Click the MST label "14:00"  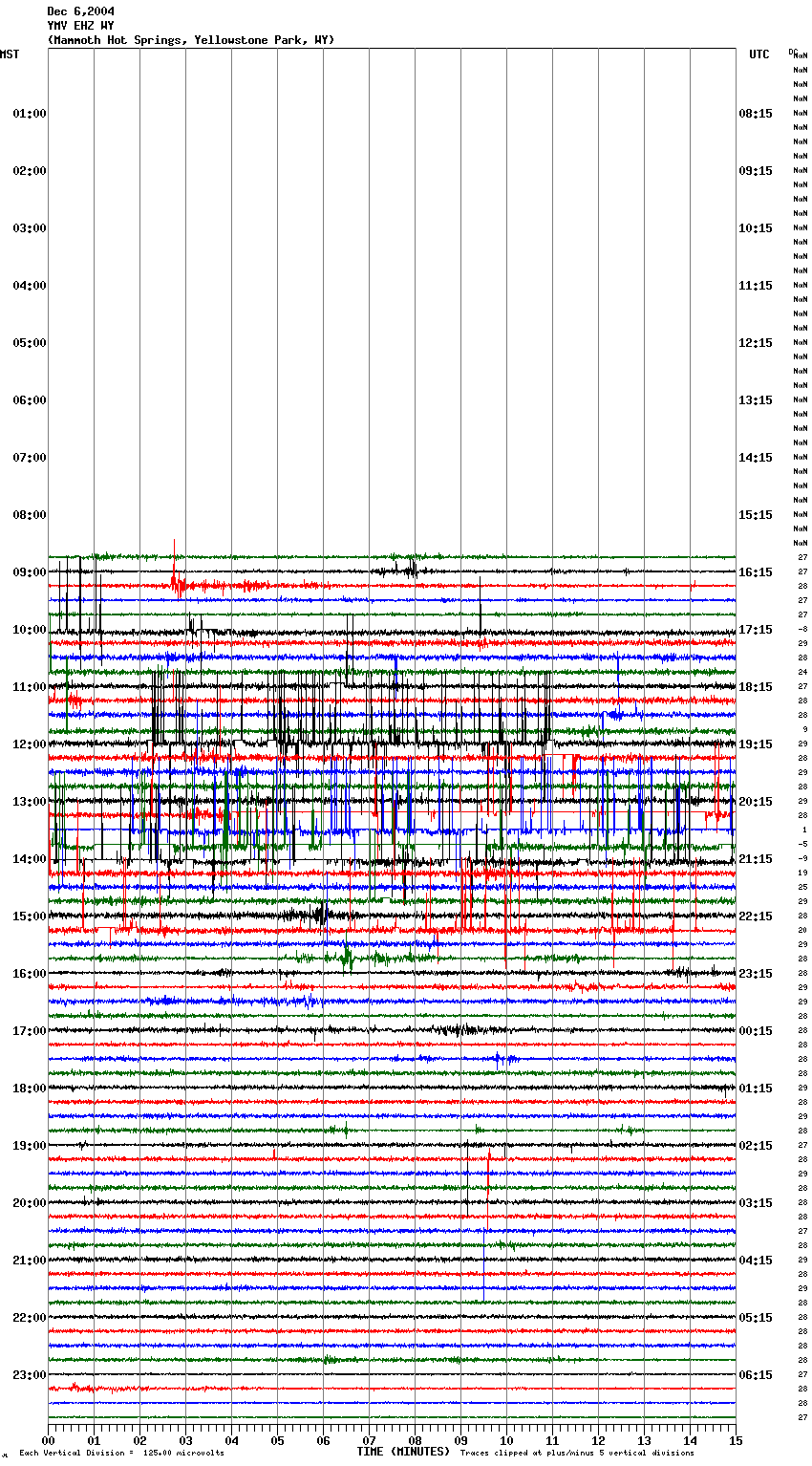[30, 859]
